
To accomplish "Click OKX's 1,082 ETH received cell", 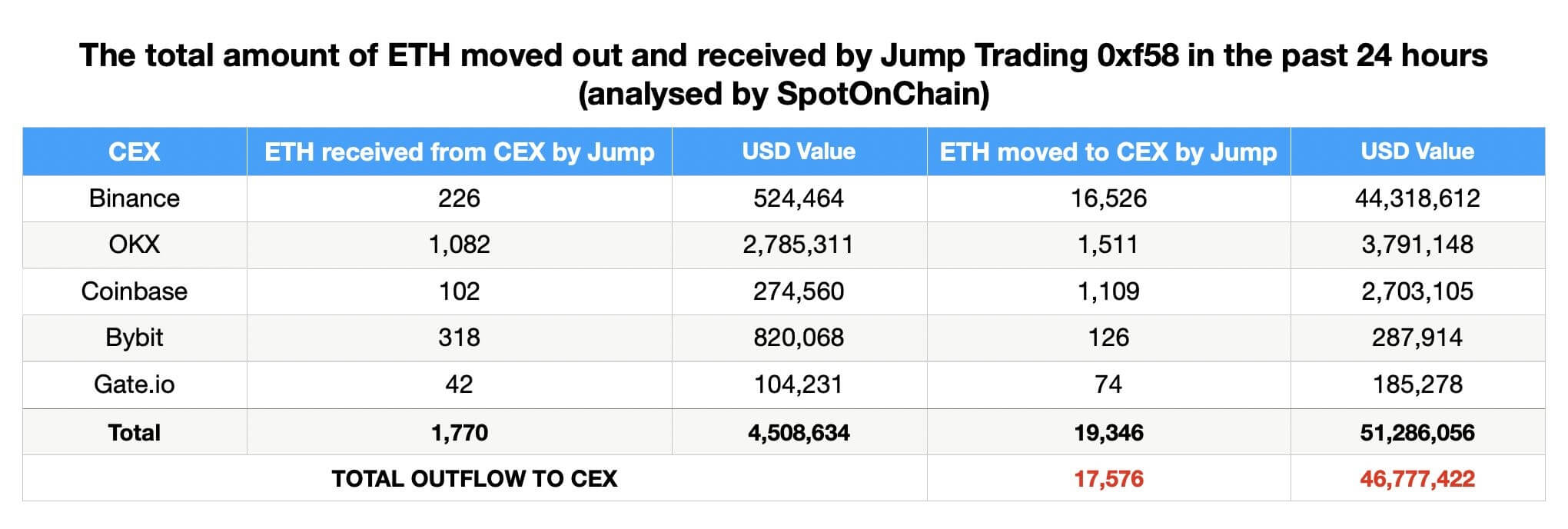I will (459, 245).
